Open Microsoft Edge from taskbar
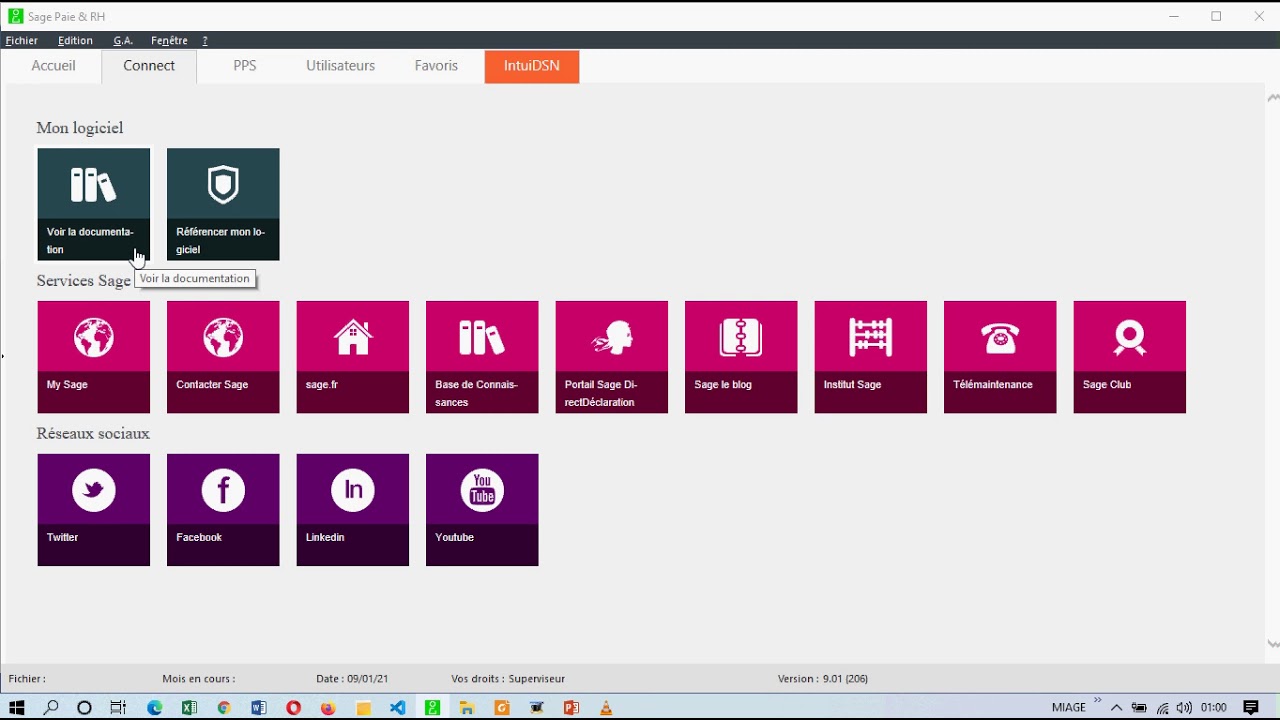This screenshot has width=1280, height=720. click(154, 708)
